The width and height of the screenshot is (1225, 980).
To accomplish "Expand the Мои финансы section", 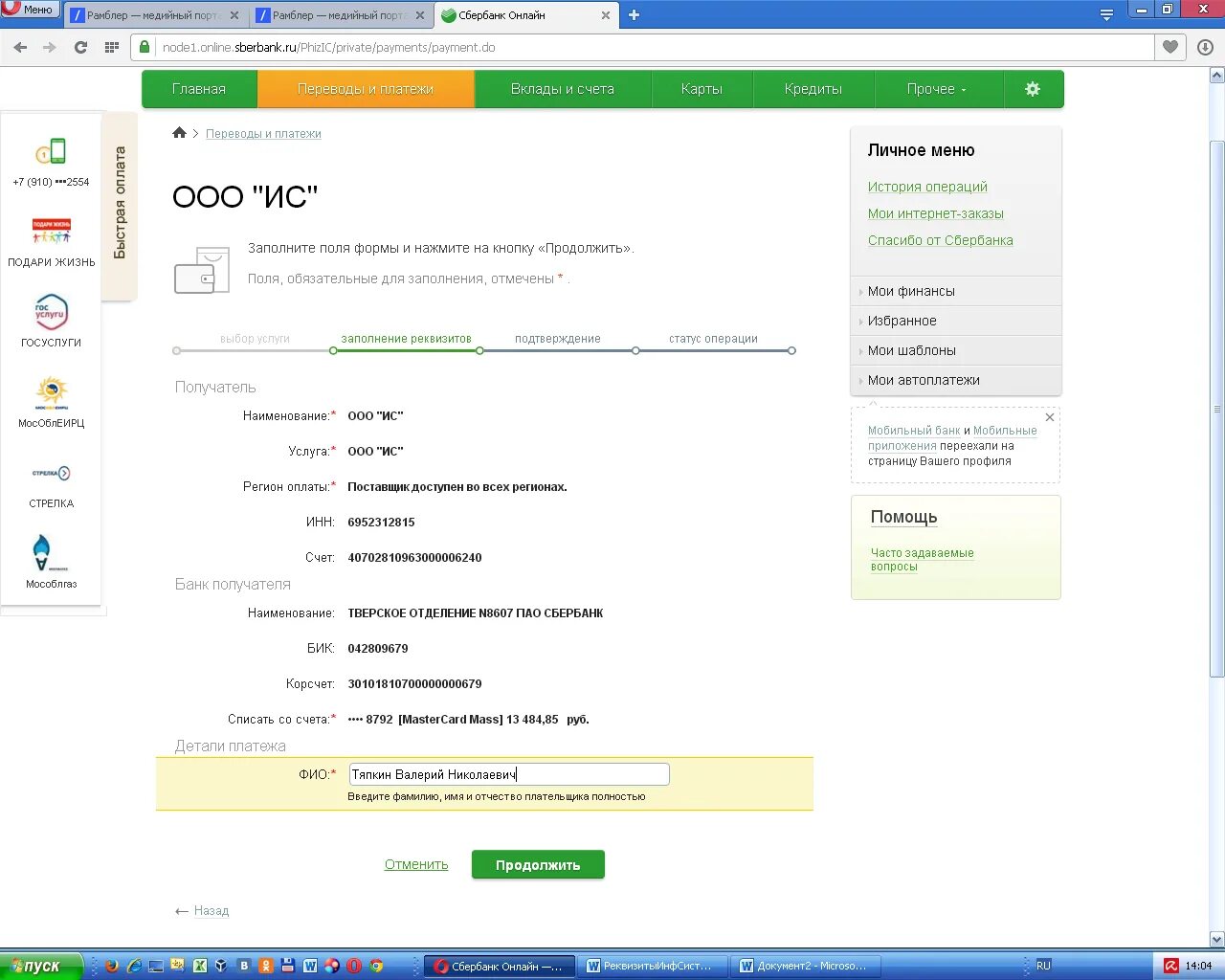I will coord(956,291).
